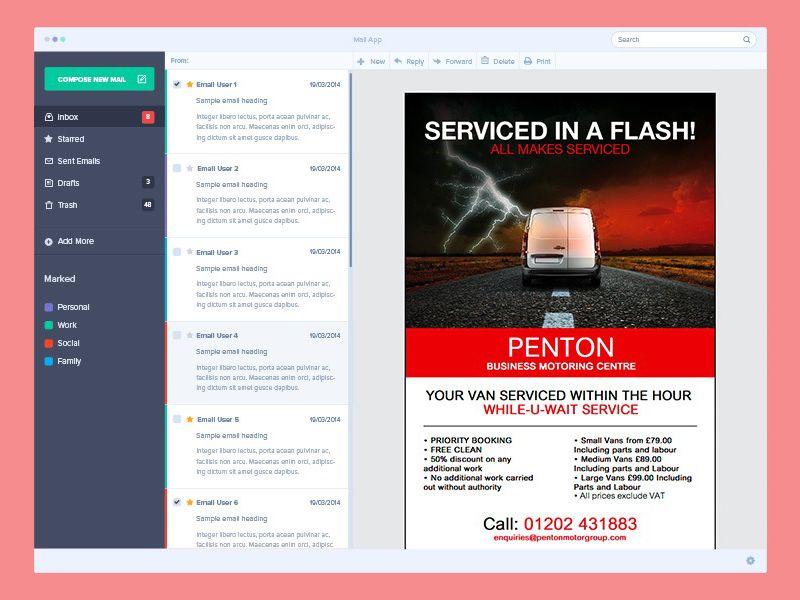Screen dimensions: 800x600
Task: Check Email User 4 checkbox
Action: point(177,335)
